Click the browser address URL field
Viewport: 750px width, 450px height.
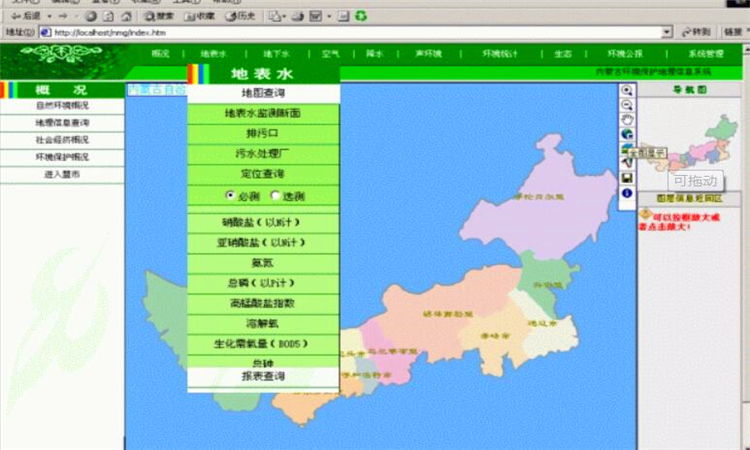(x=356, y=33)
